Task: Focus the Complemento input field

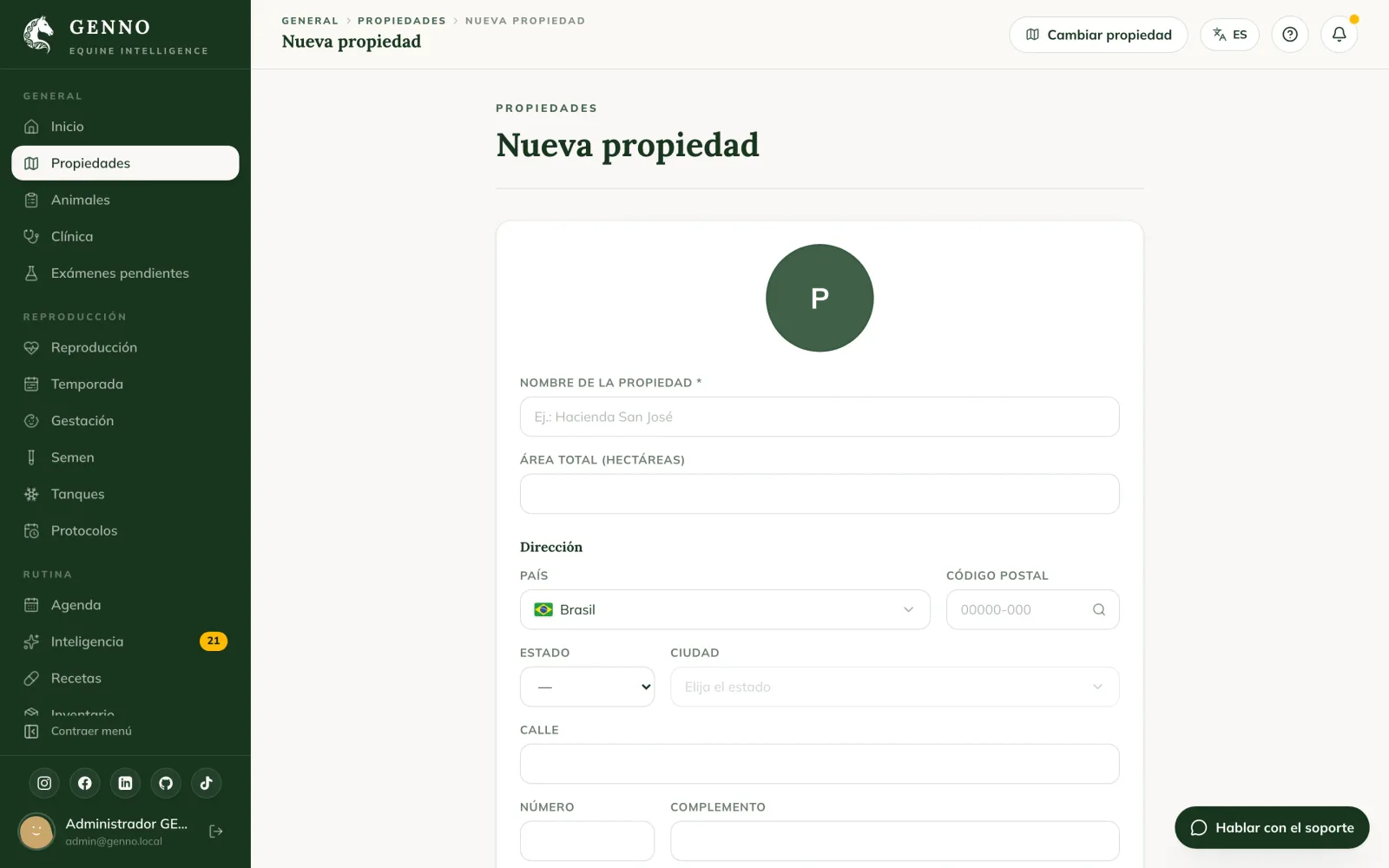Action: [x=894, y=841]
